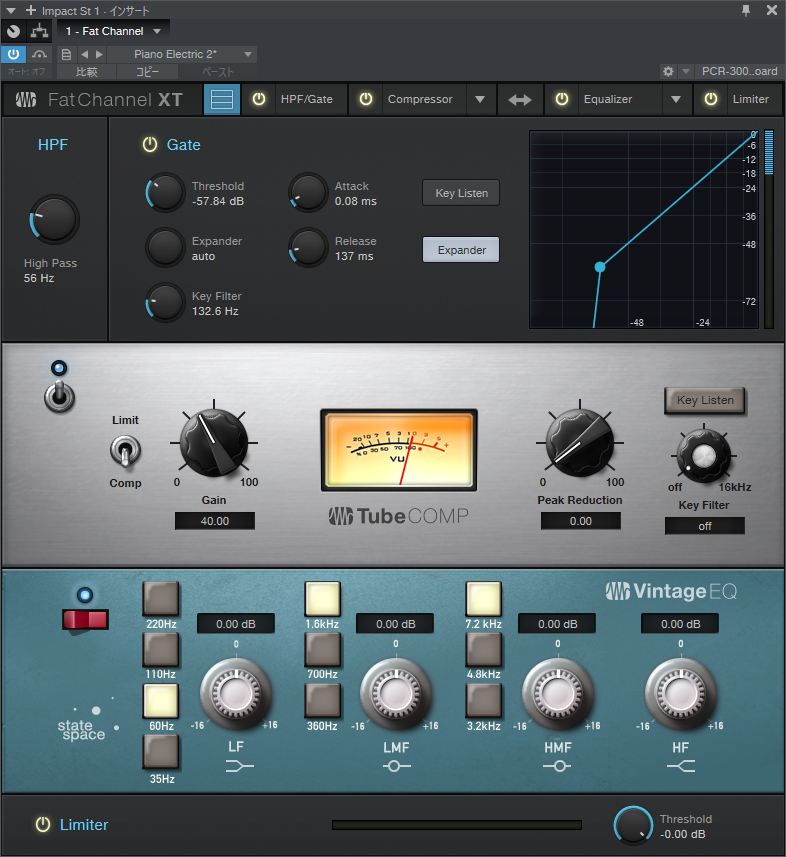This screenshot has width=786, height=857.
Task: Toggle the Expander mode button
Action: pyautogui.click(x=461, y=250)
